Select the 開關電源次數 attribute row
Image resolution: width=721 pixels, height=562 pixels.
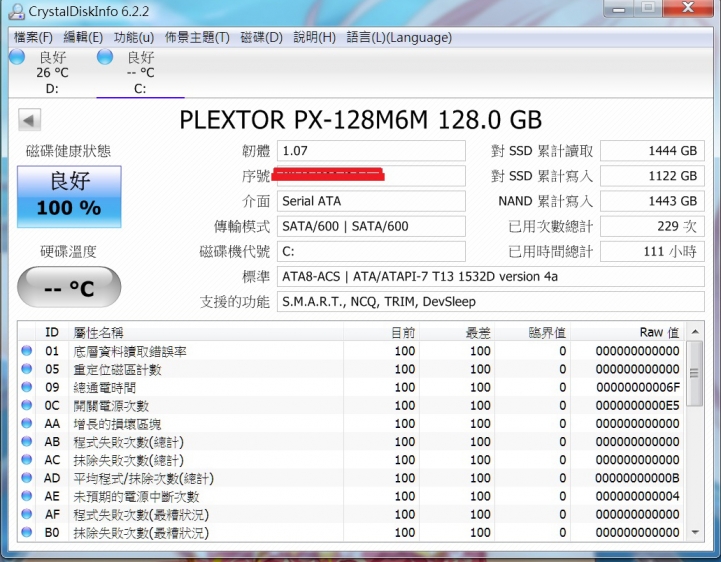click(351, 405)
